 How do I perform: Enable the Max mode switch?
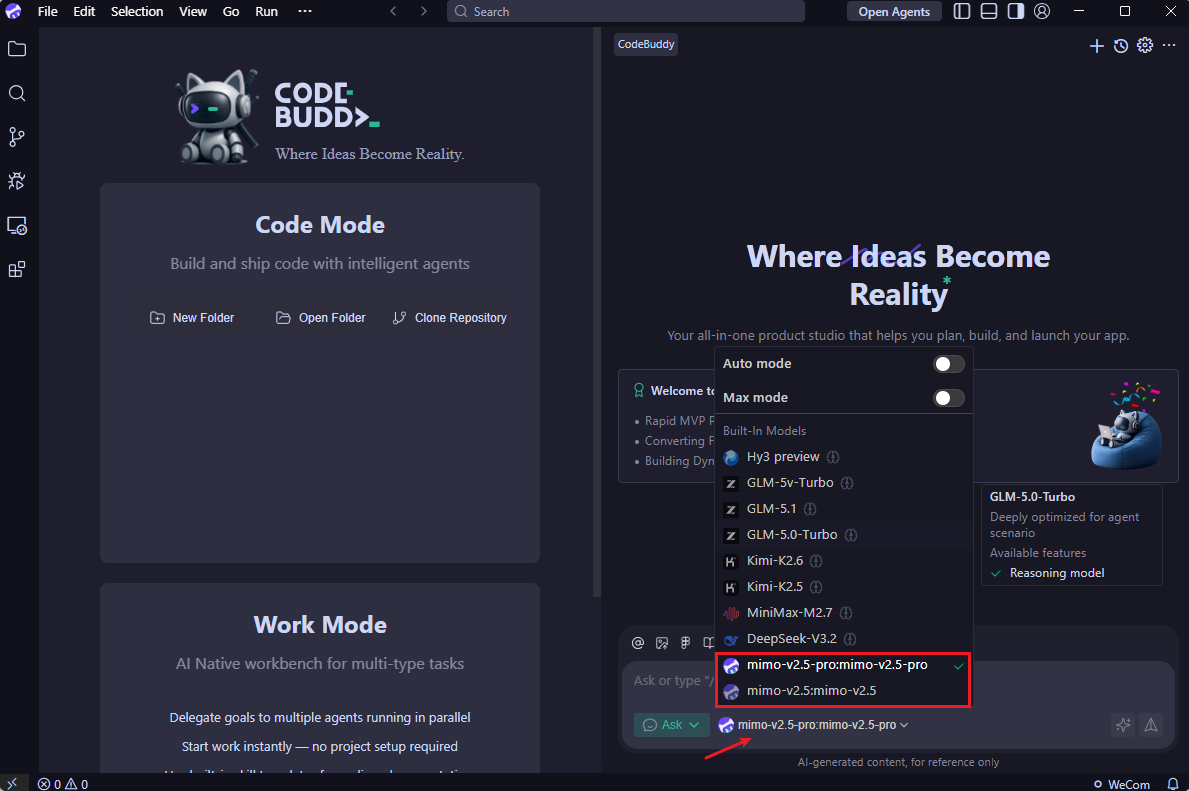point(949,398)
